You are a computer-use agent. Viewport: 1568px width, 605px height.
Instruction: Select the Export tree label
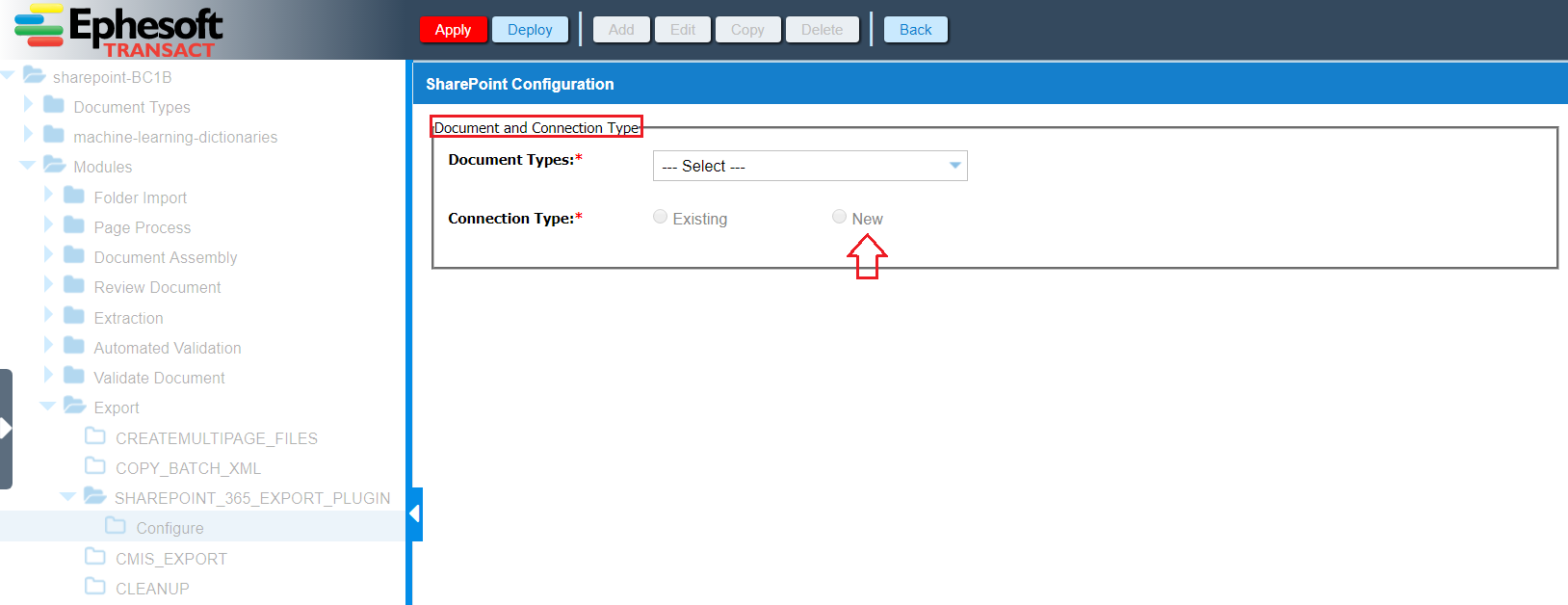coord(117,408)
